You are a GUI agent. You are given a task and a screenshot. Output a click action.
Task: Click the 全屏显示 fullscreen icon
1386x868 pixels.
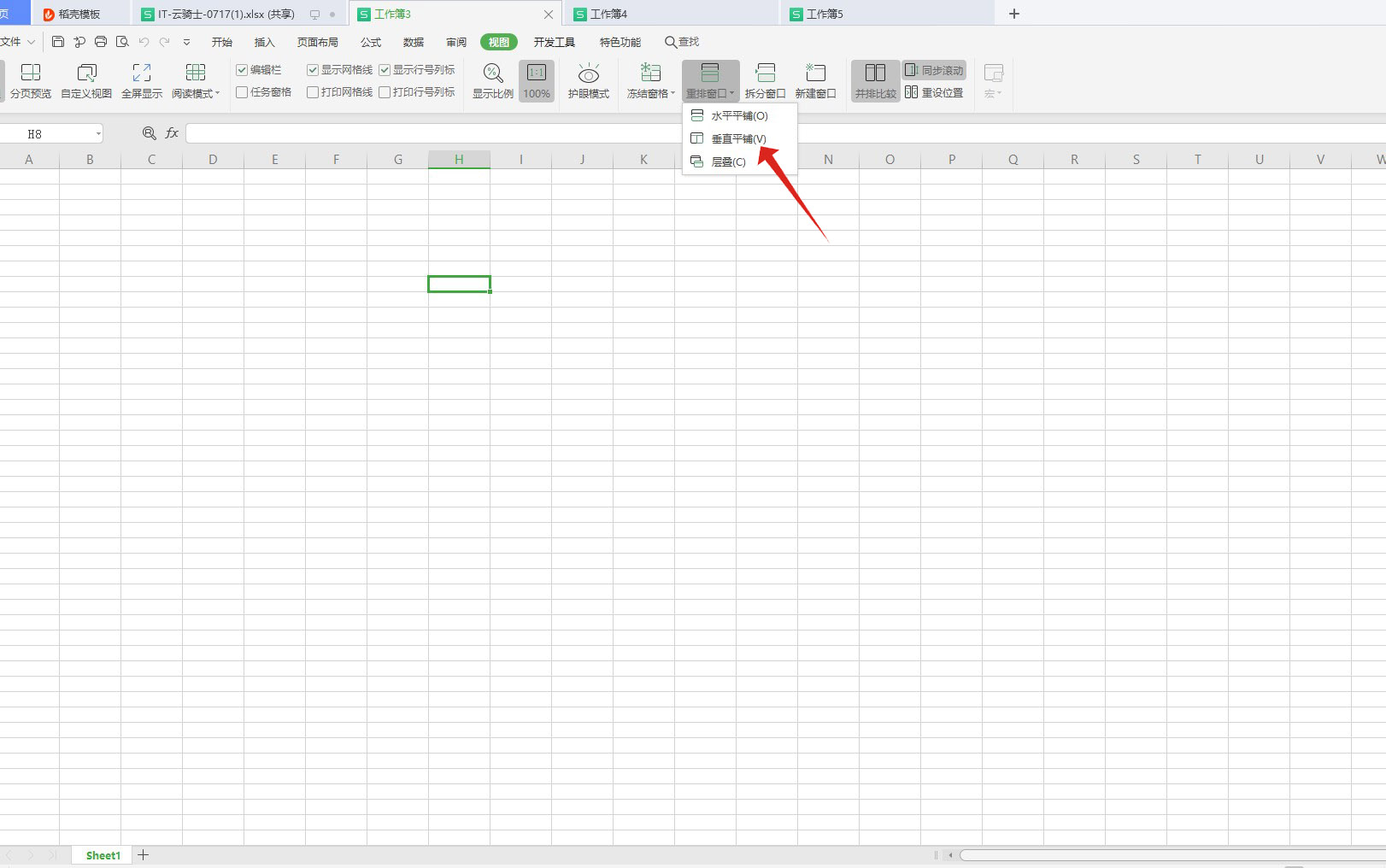[x=142, y=81]
